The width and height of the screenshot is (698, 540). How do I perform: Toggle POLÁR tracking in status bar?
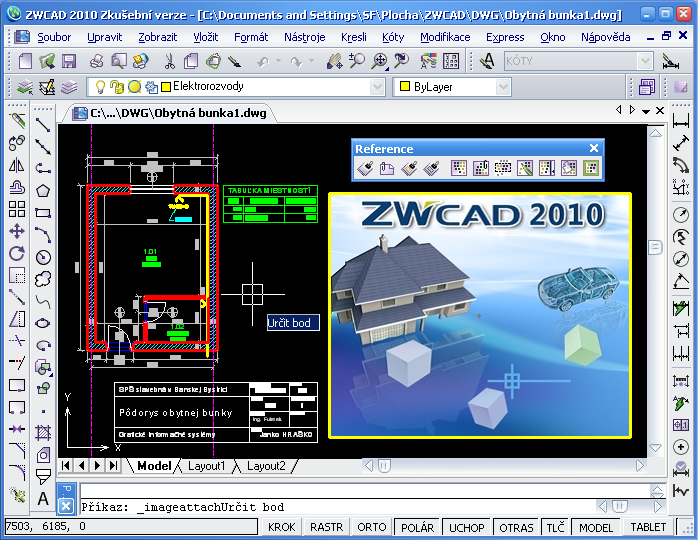[416, 527]
